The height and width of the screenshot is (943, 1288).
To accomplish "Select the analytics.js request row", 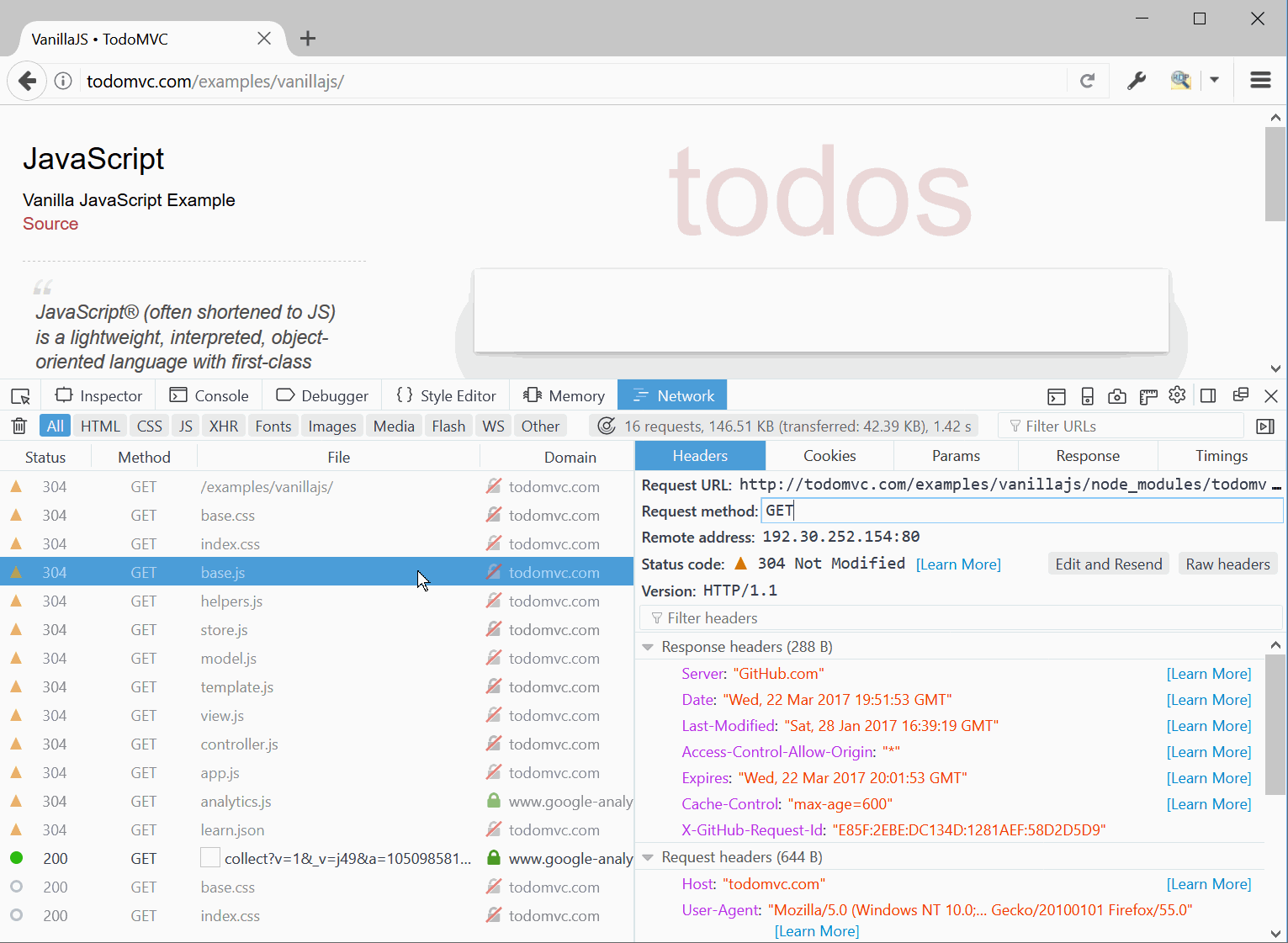I will (x=316, y=802).
